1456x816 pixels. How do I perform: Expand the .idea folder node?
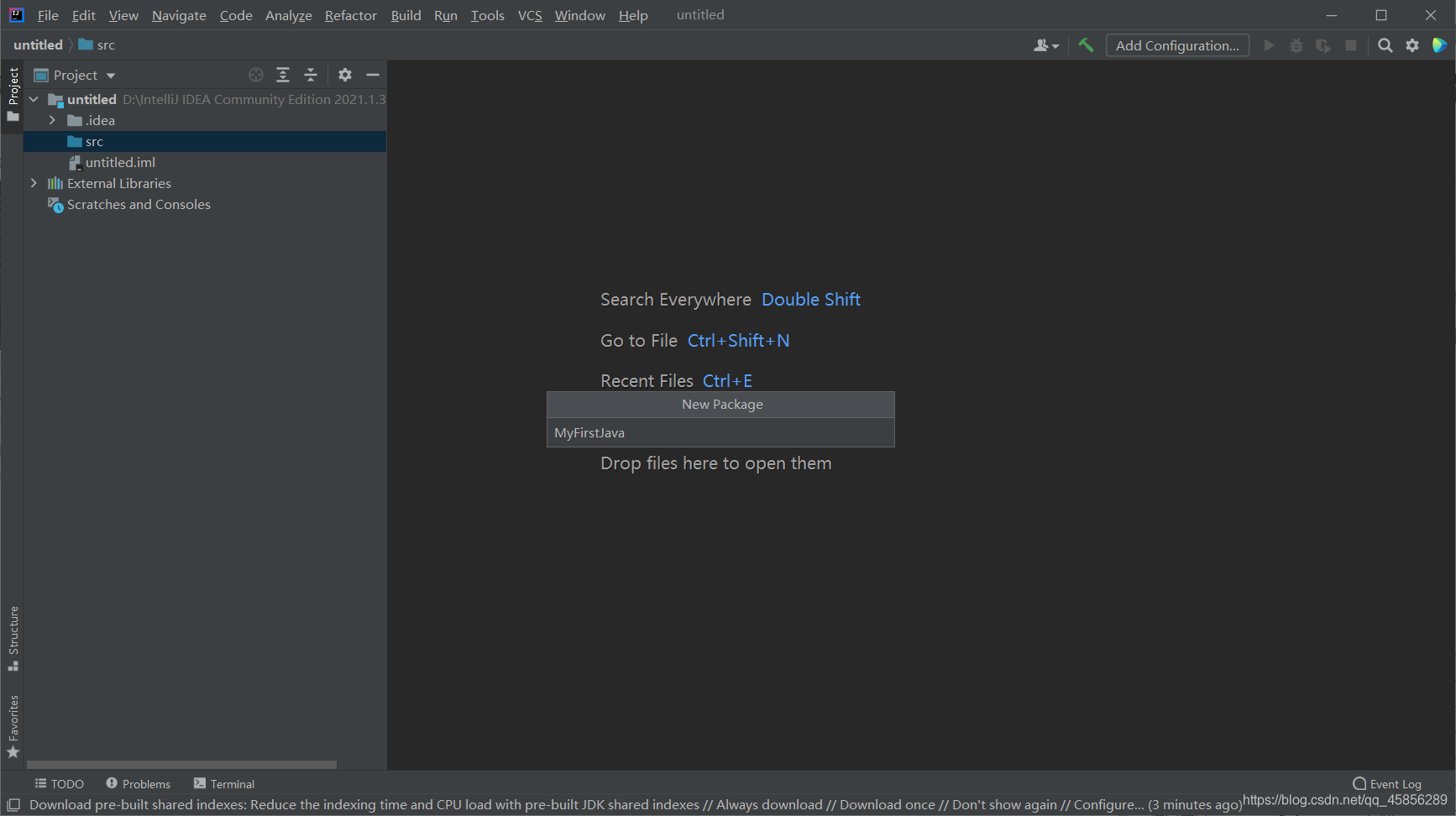pyautogui.click(x=52, y=120)
